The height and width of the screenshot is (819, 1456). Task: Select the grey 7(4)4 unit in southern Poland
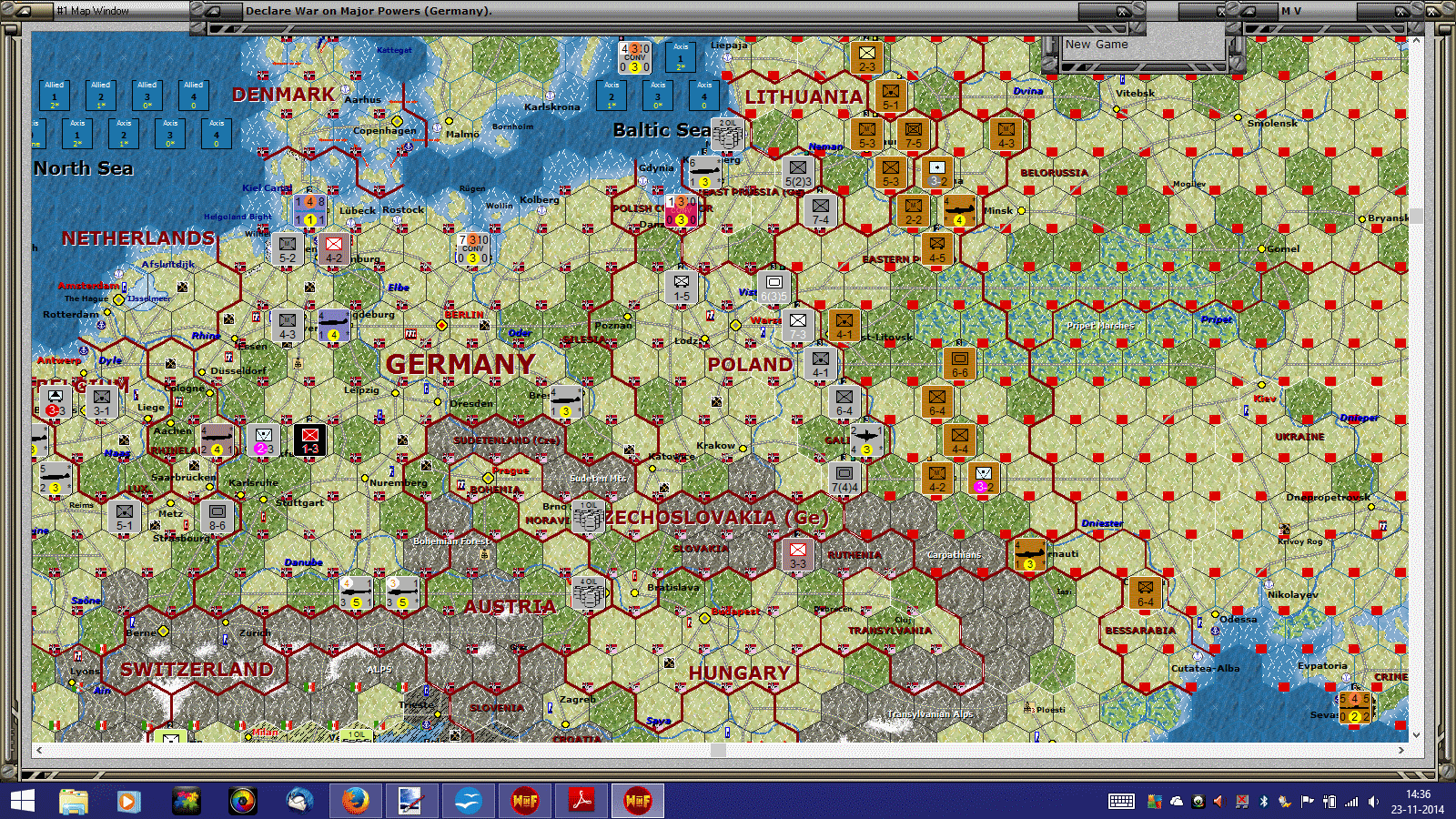(x=844, y=478)
